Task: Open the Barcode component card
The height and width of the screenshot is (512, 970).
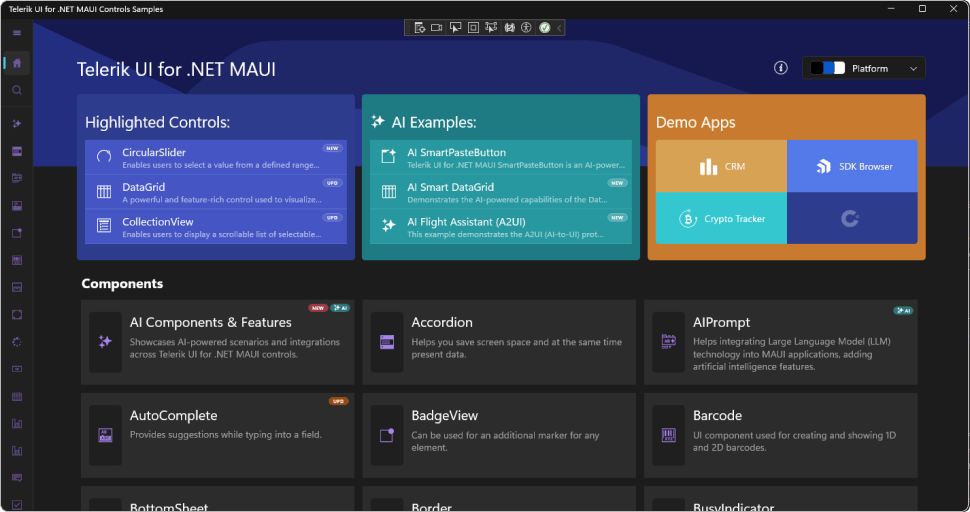Action: pyautogui.click(x=781, y=435)
